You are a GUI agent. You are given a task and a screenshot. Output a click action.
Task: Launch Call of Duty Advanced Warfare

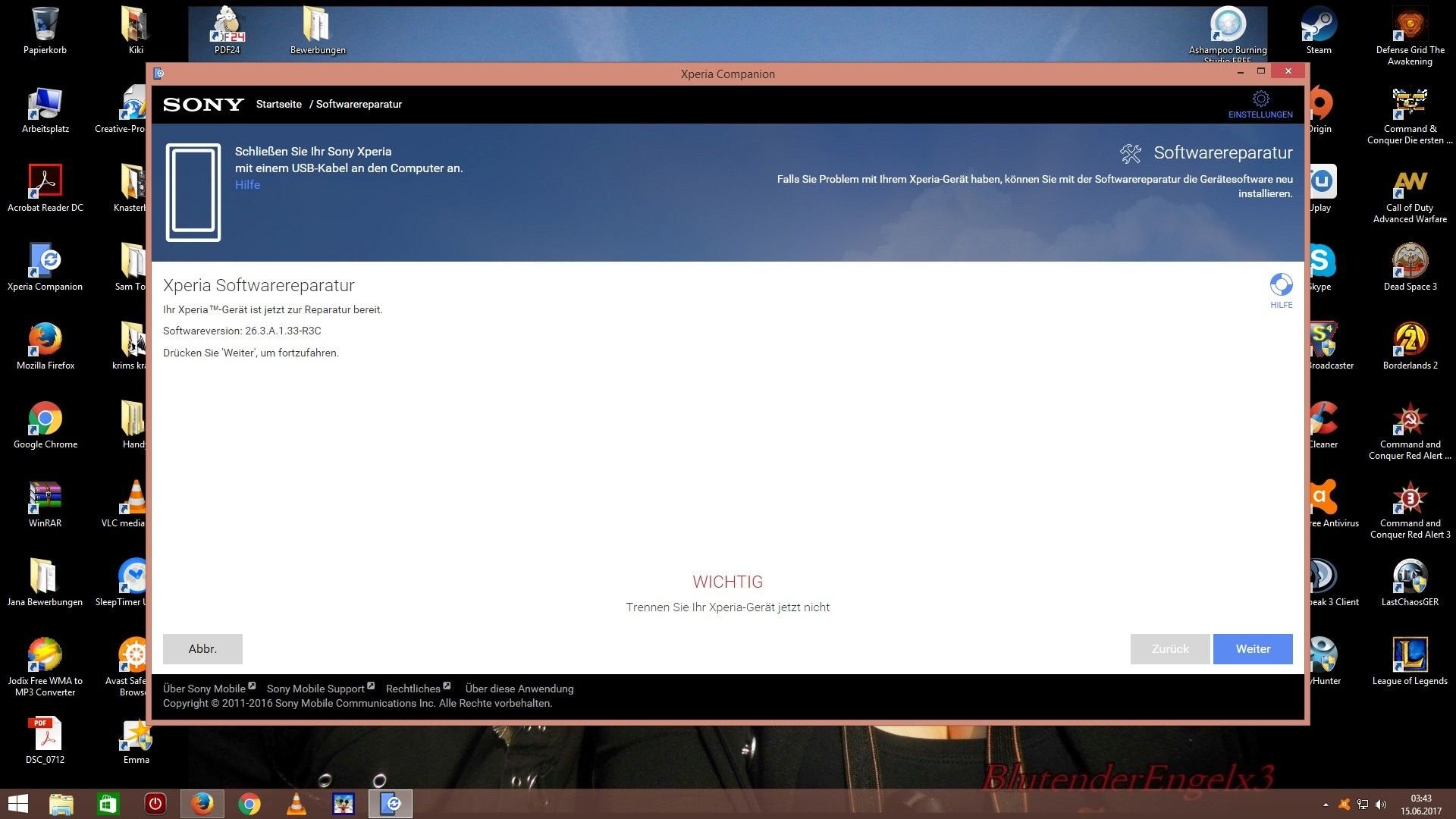[x=1410, y=194]
